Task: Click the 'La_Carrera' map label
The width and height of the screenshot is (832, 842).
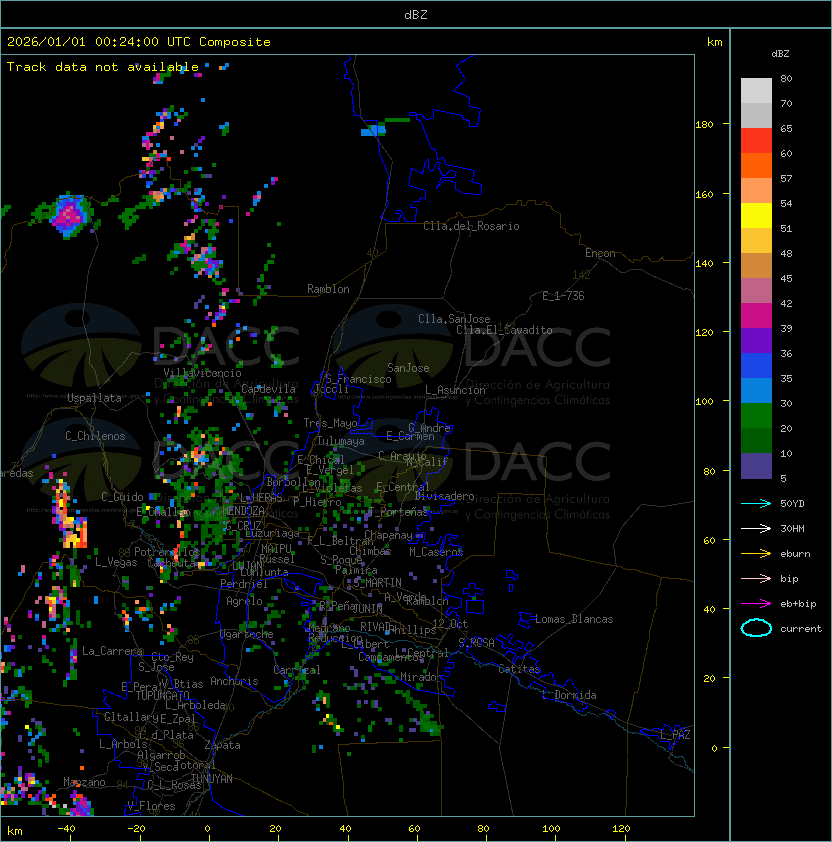Action: coord(112,651)
